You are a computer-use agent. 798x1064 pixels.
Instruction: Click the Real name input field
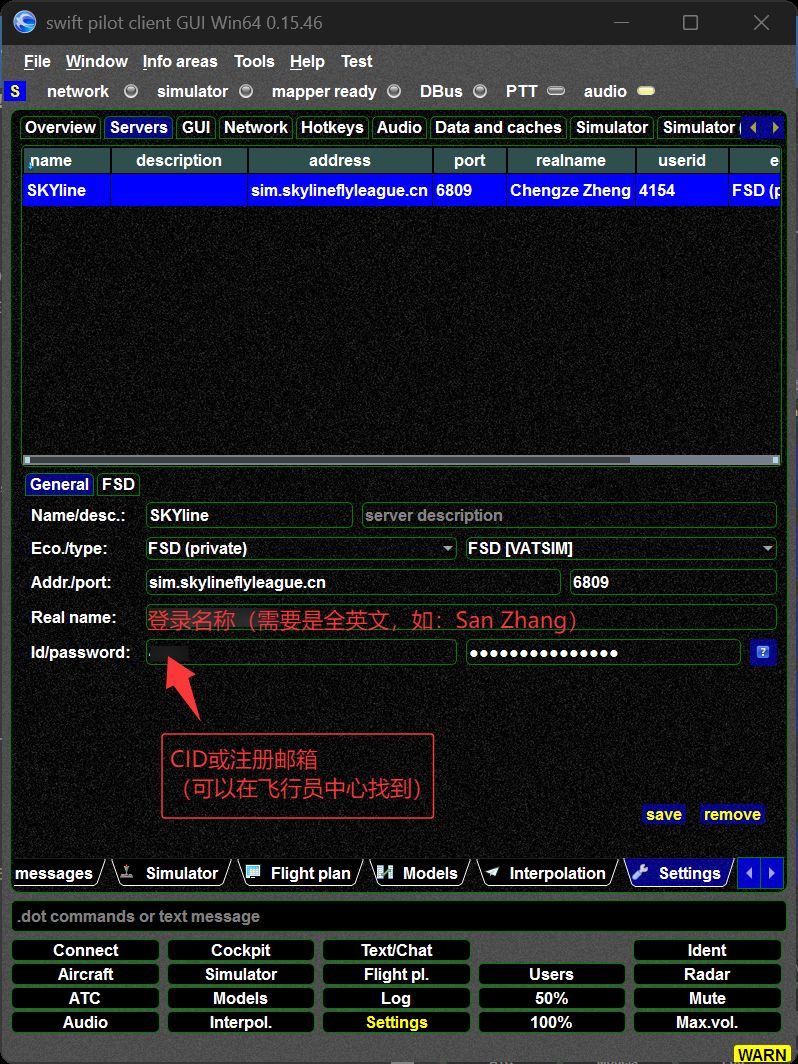461,618
